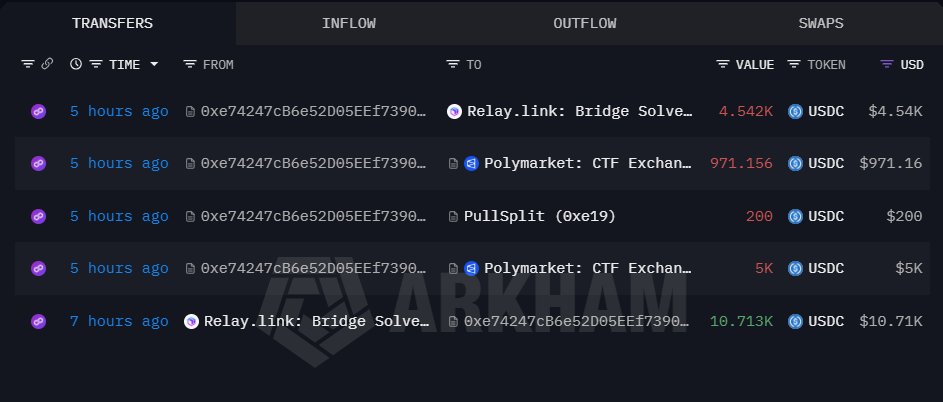Click the USDC token icon in the first row
This screenshot has width=943, height=402.
(796, 111)
